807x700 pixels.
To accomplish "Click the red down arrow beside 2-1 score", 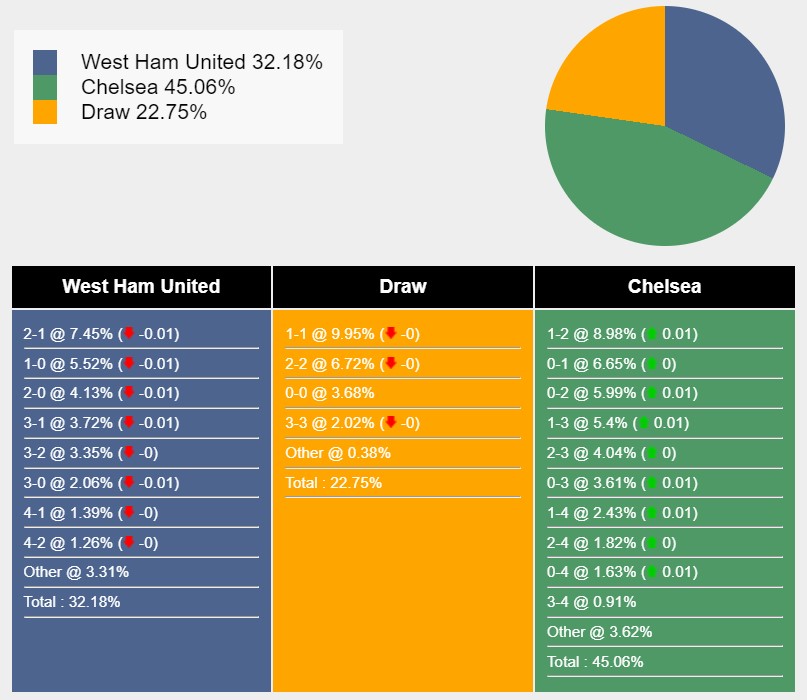I will (128, 334).
